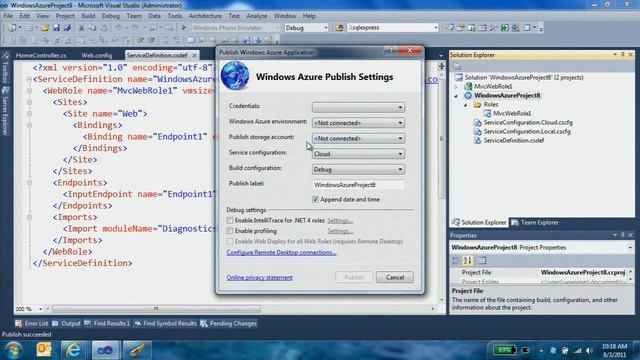Open the Build configuration dropdown in dialog

click(358, 169)
